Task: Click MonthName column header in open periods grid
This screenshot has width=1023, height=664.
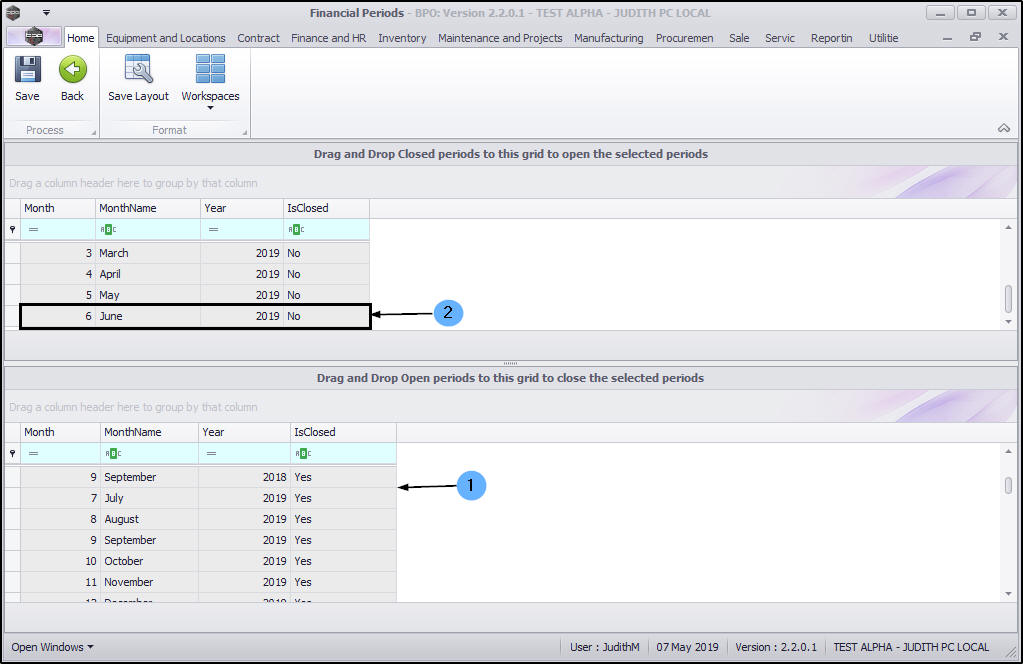Action: 147,208
